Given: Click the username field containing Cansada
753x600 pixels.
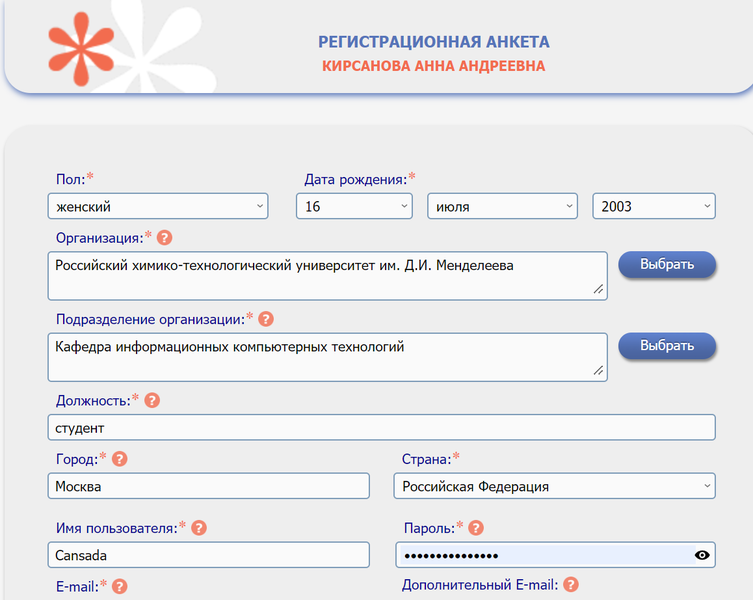Looking at the screenshot, I should click(x=208, y=555).
